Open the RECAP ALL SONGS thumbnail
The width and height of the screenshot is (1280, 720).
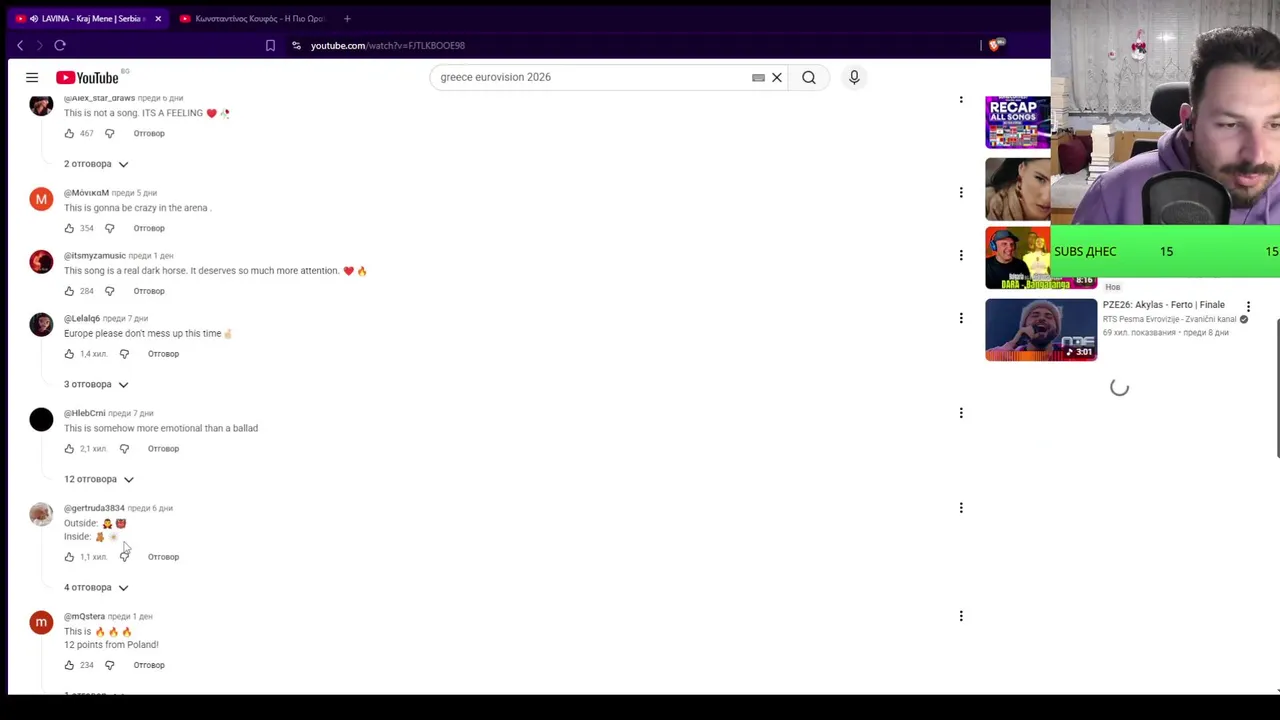click(1018, 122)
